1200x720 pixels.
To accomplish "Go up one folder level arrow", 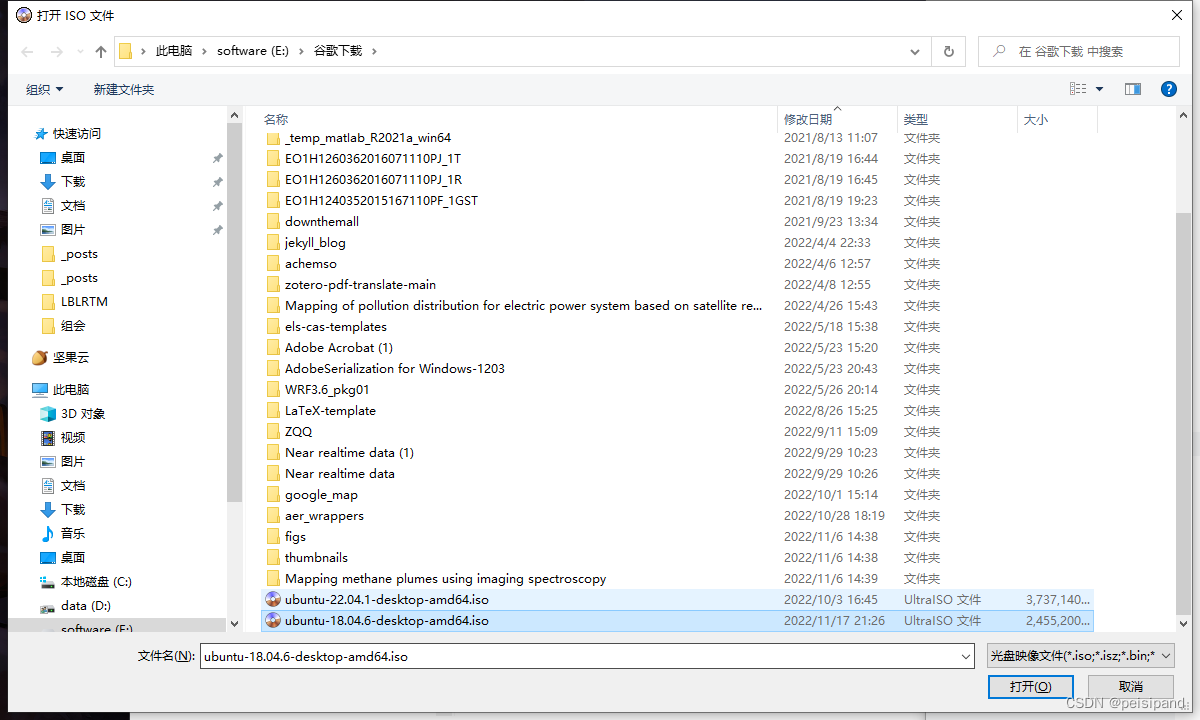I will [100, 51].
